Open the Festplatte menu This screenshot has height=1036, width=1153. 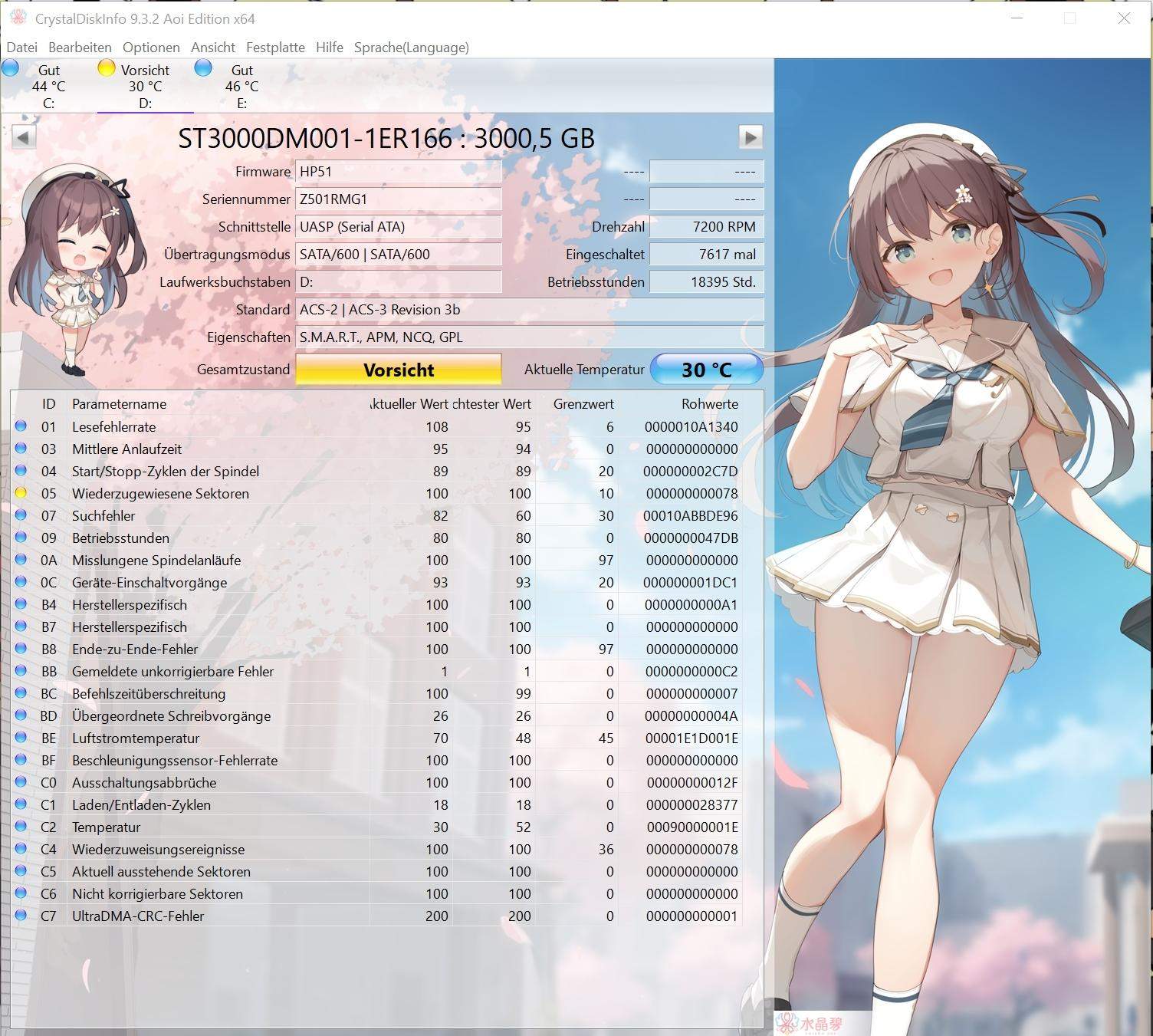click(x=275, y=47)
